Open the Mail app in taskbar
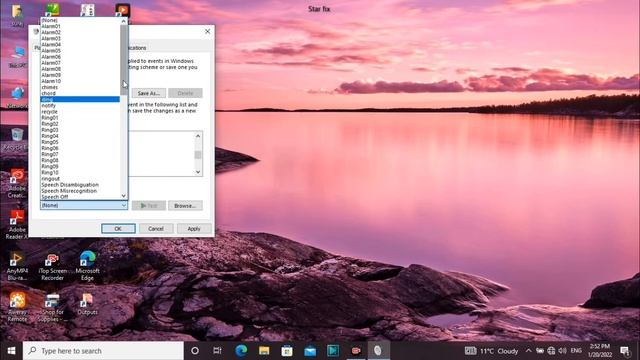Screen dimensions: 640x360 coord(310,351)
